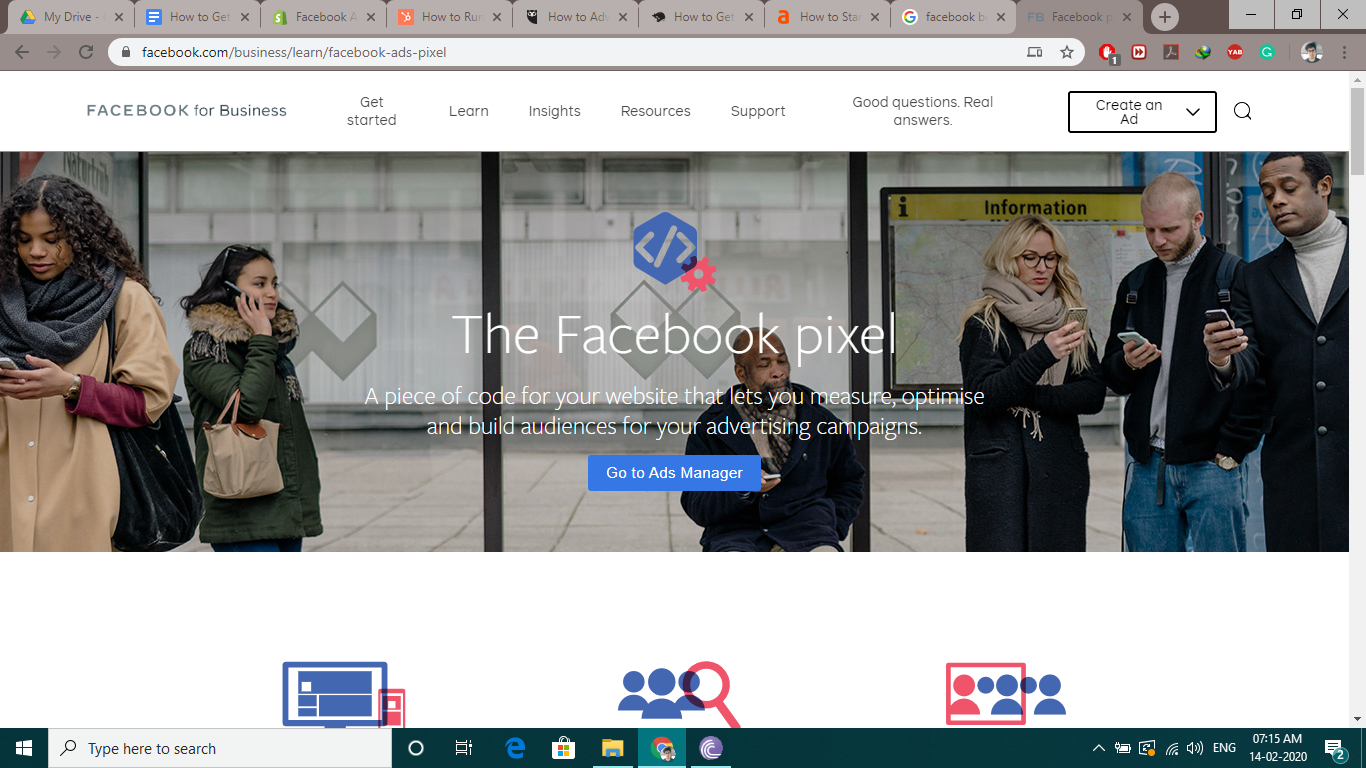Image resolution: width=1366 pixels, height=768 pixels.
Task: Click the red YAB extension icon
Action: [x=1235, y=52]
